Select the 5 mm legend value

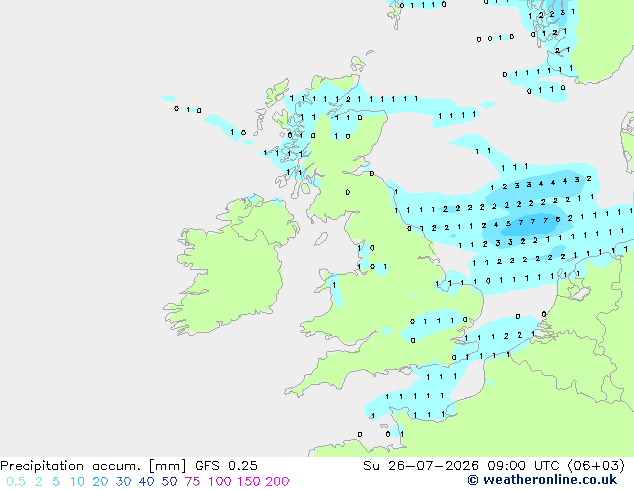pos(56,482)
